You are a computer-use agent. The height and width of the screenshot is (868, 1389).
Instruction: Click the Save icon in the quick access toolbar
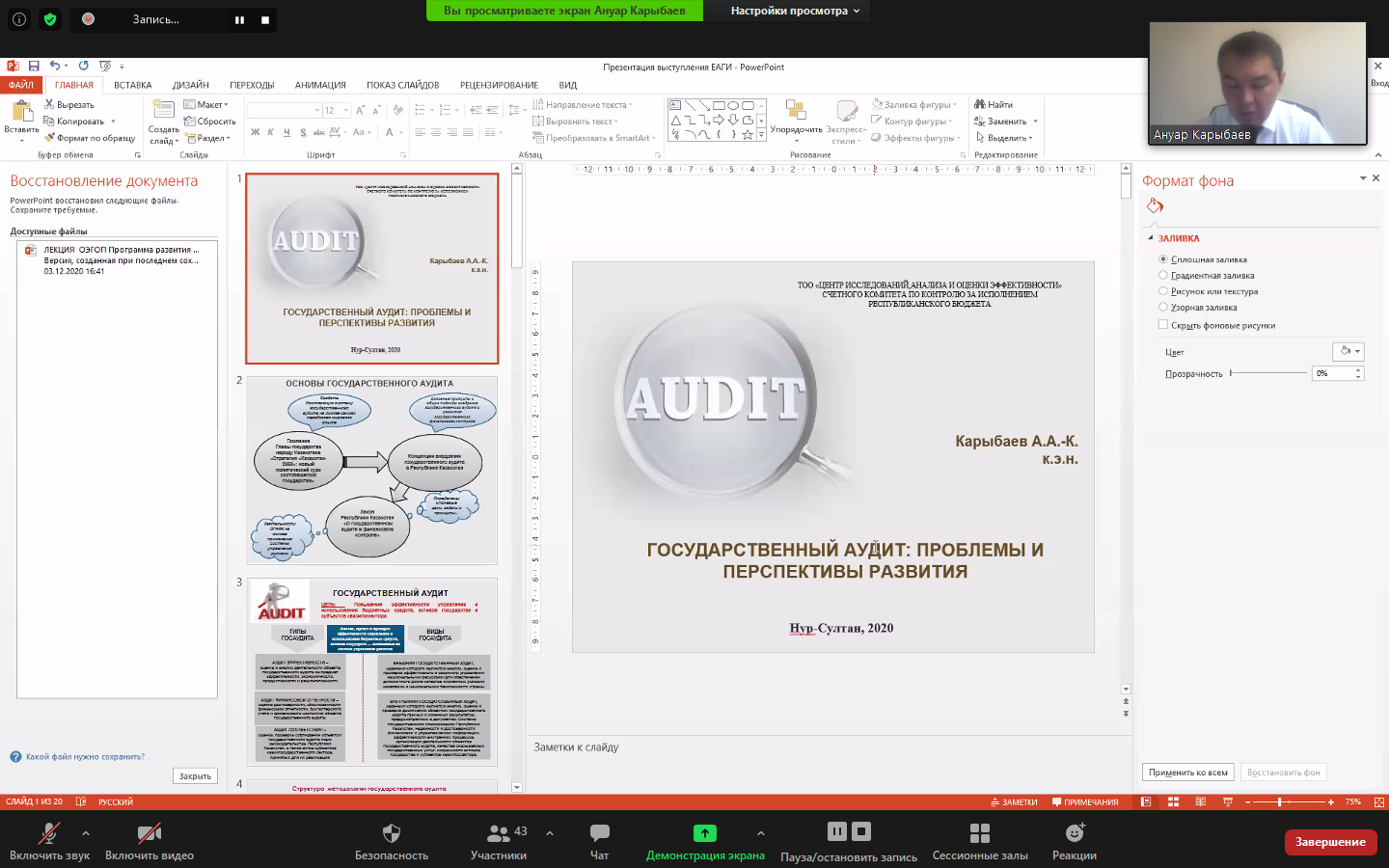34,66
